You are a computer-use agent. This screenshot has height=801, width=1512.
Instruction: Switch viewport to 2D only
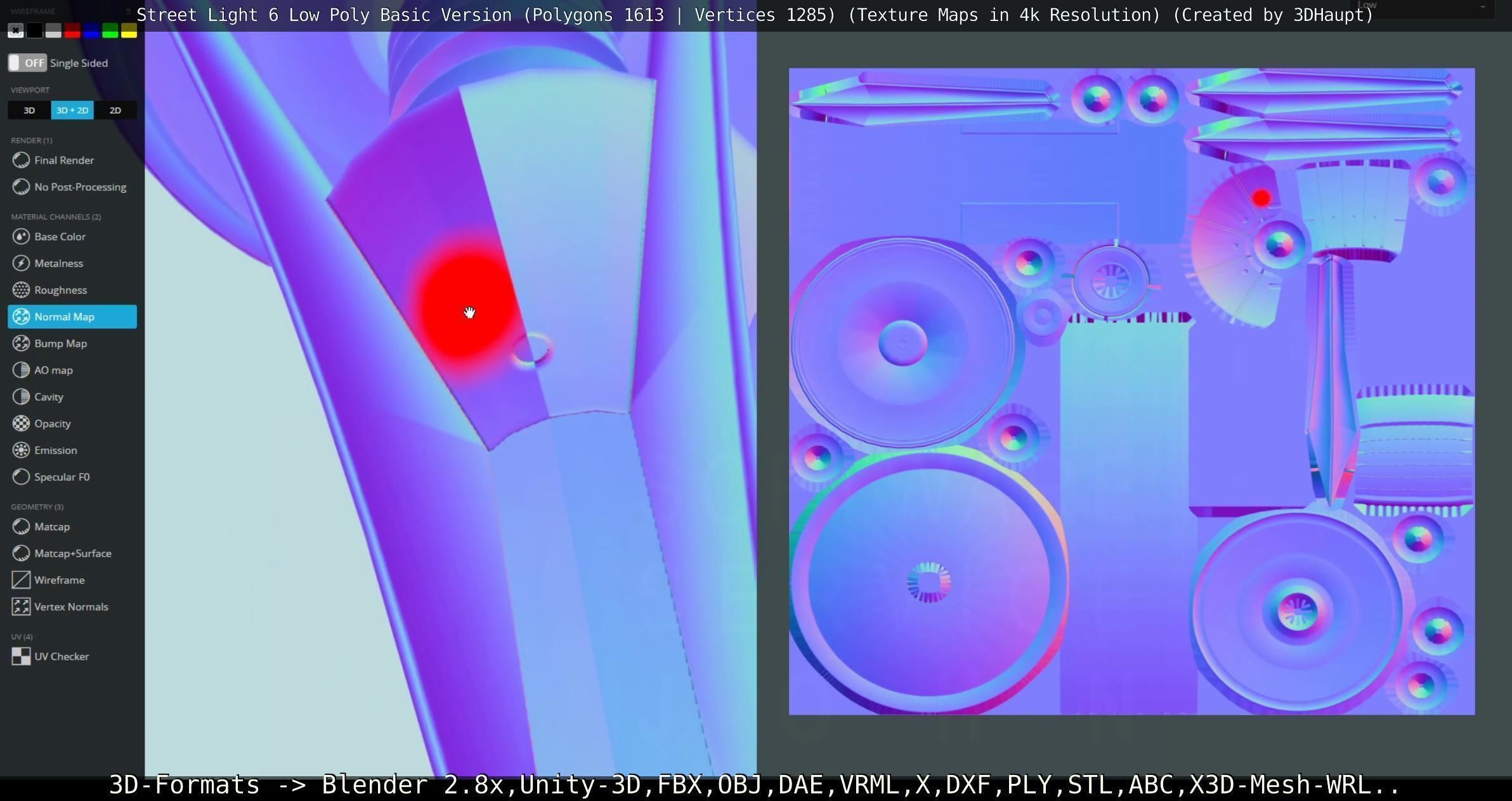[x=115, y=110]
